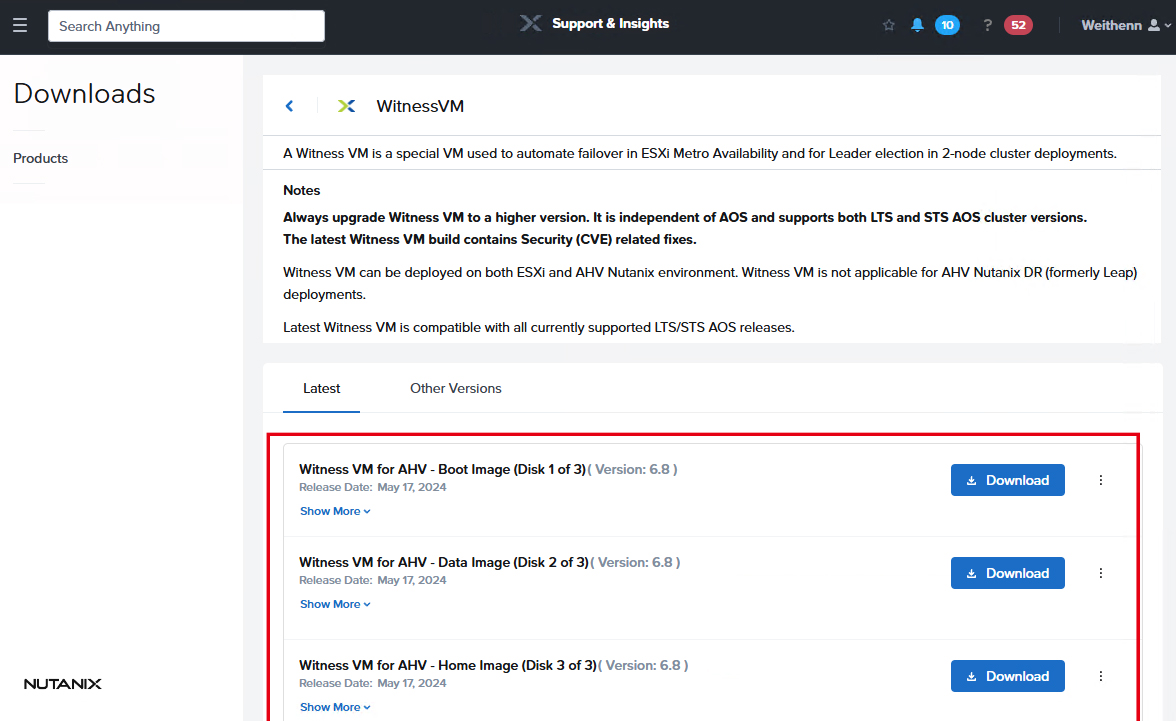1176x721 pixels.
Task: Open the notifications bell icon
Action: click(916, 26)
